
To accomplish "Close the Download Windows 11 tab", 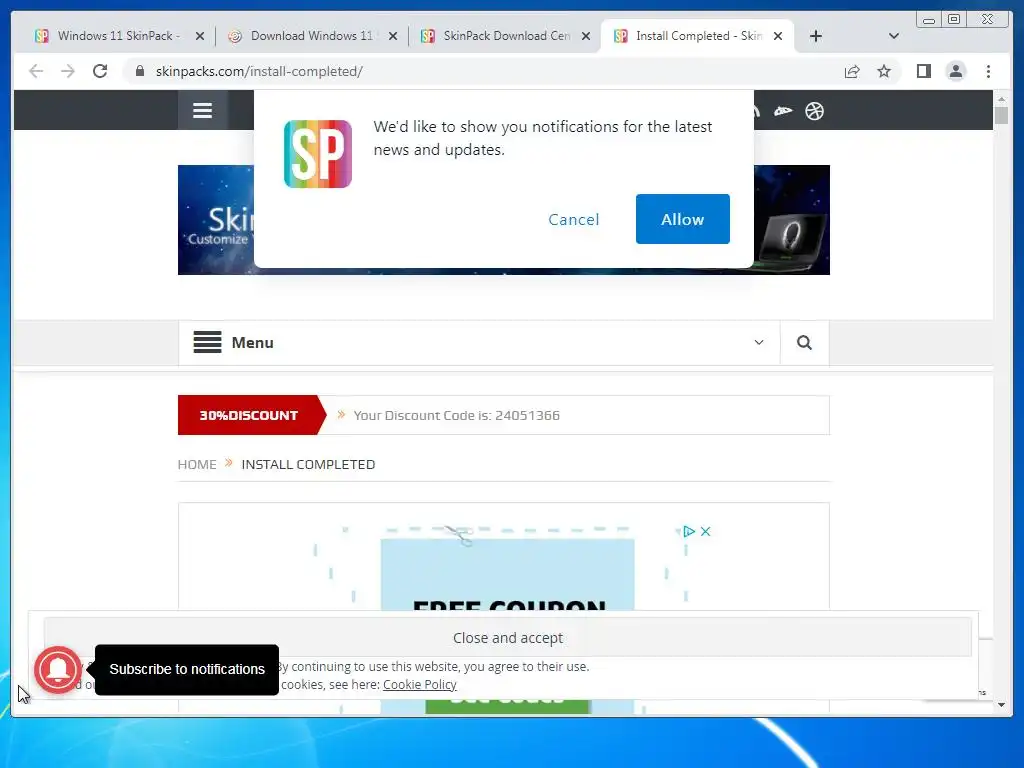I will (x=393, y=37).
